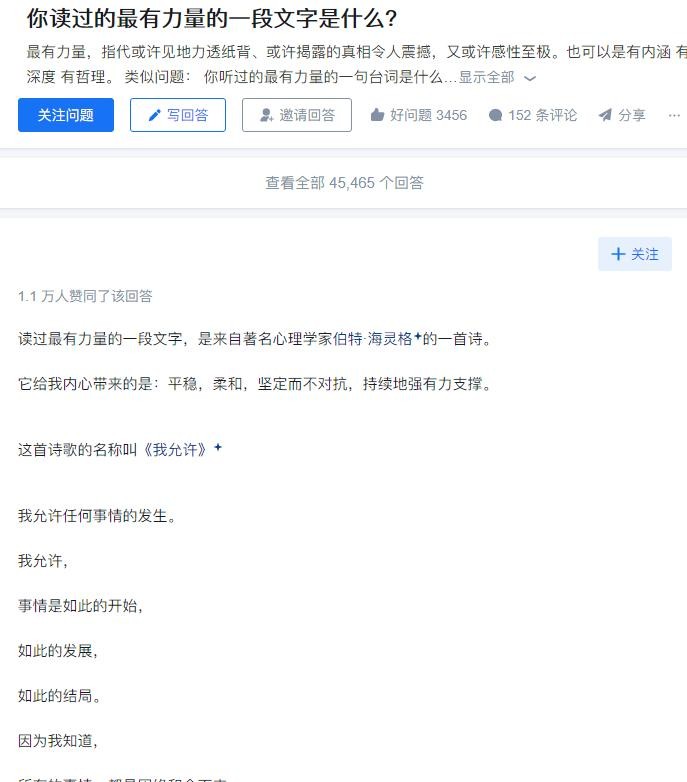Click the chevron arrow after 显示全部
Screen dimensions: 687x782
pos(530,78)
